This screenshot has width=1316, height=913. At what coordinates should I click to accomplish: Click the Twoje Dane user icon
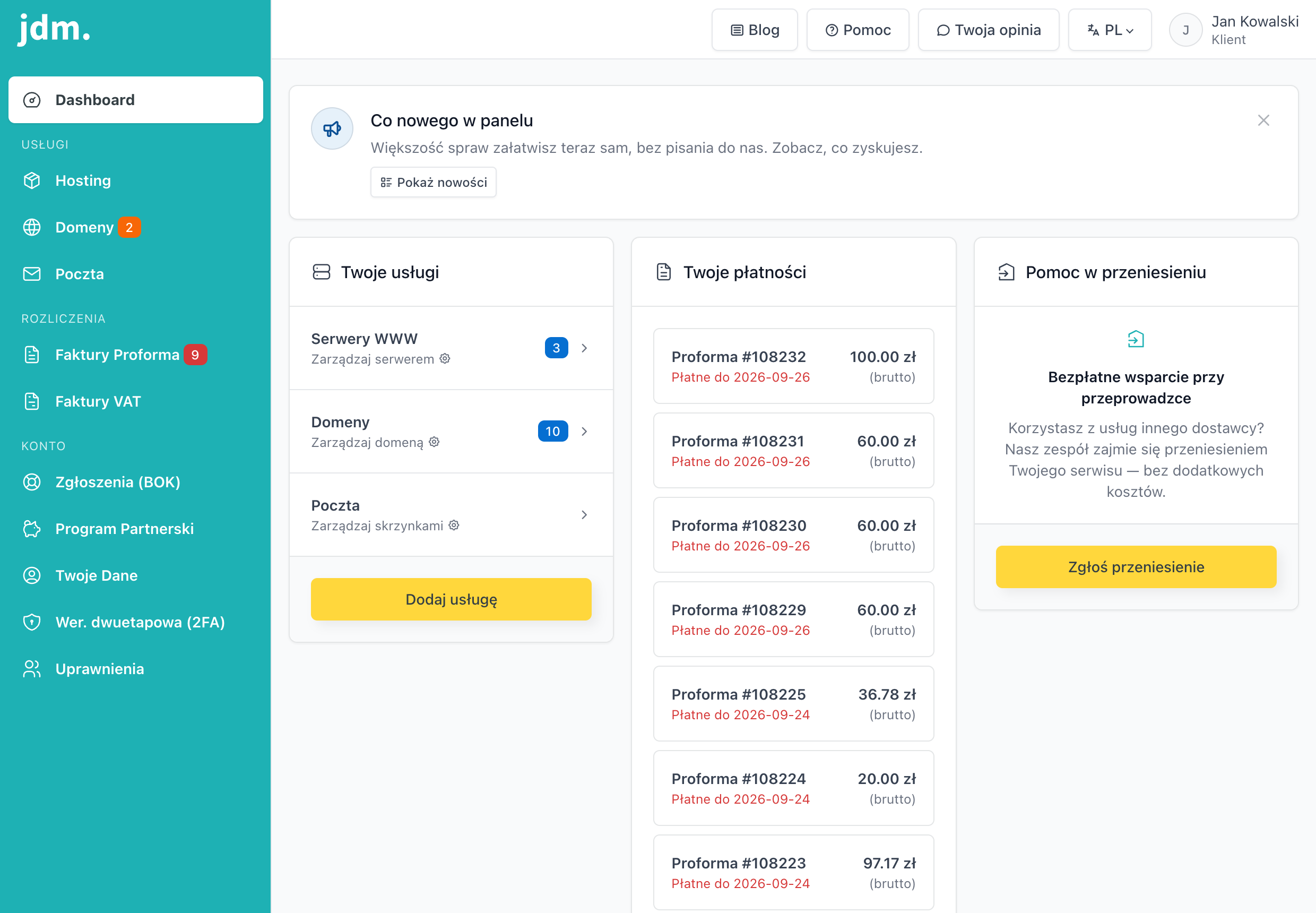tap(32, 575)
